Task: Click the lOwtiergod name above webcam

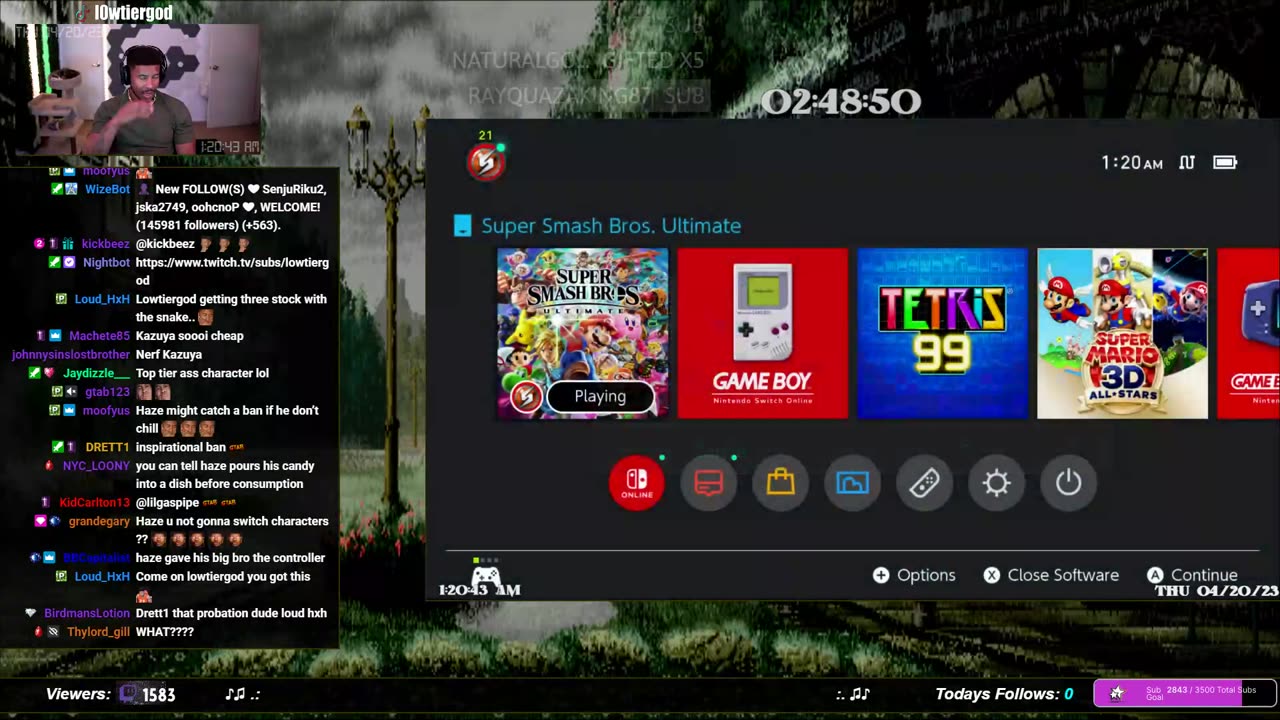Action: coord(133,13)
